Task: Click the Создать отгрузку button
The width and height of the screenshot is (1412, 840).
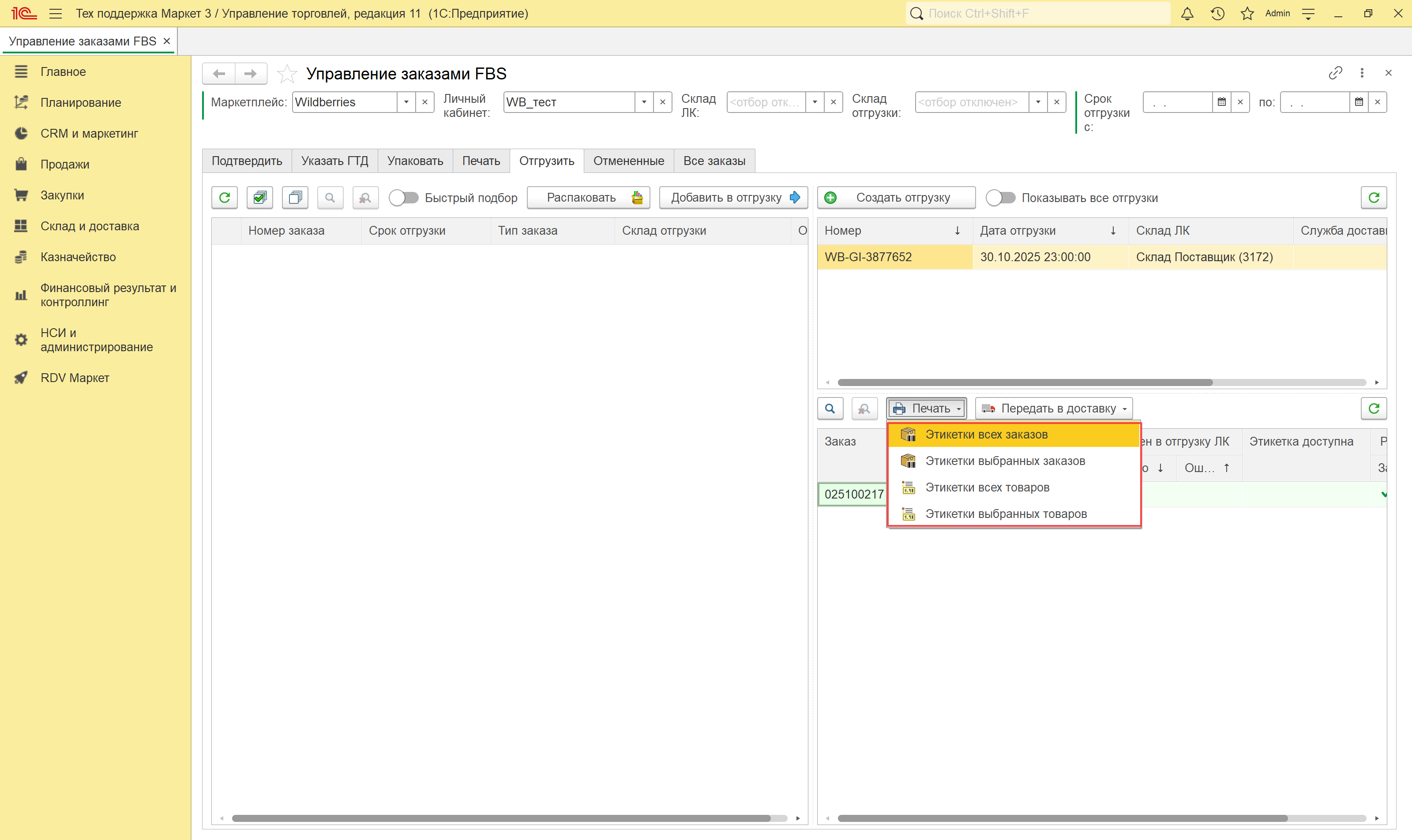Action: [896, 198]
